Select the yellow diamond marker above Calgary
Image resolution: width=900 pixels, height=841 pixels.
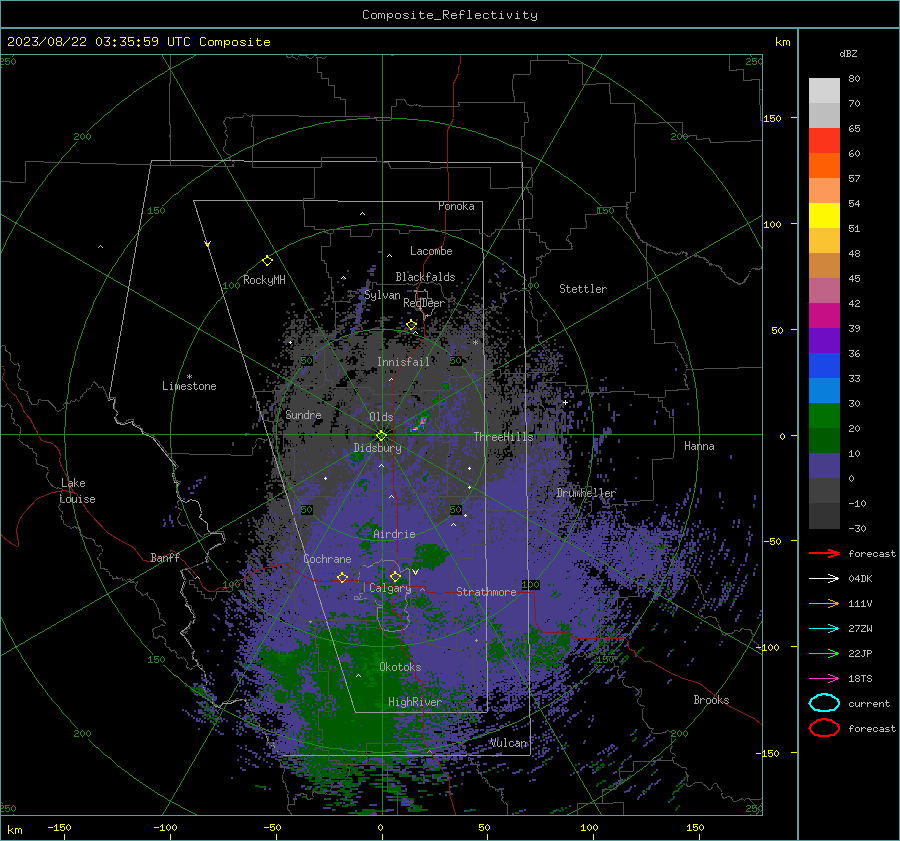pyautogui.click(x=395, y=576)
